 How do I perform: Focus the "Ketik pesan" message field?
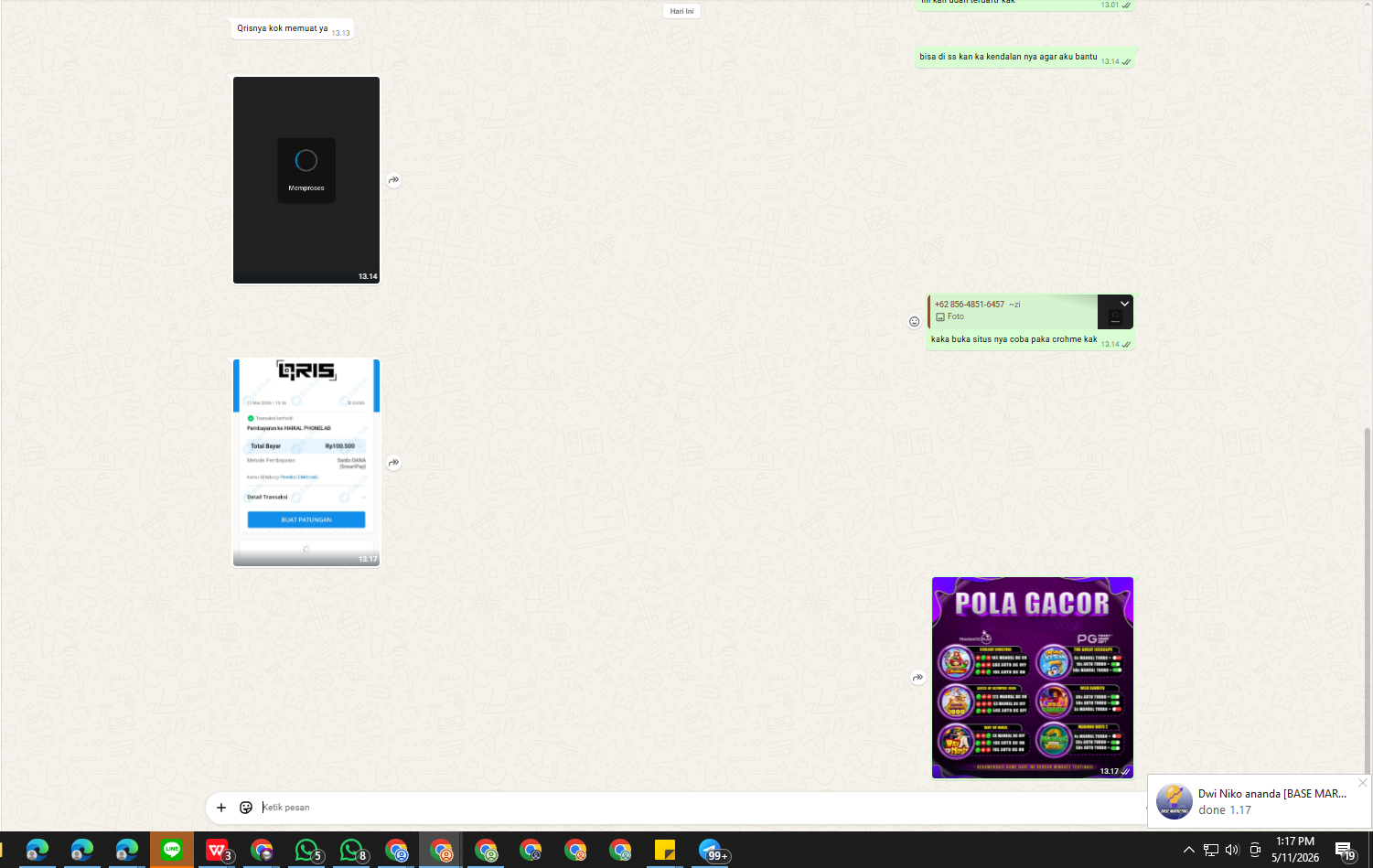point(700,808)
